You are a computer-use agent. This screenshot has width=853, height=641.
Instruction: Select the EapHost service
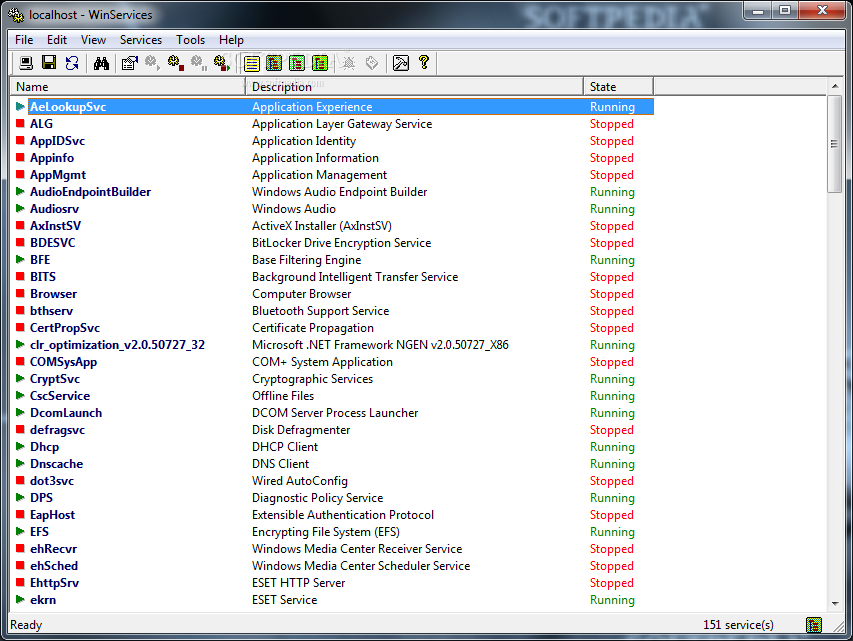click(52, 515)
